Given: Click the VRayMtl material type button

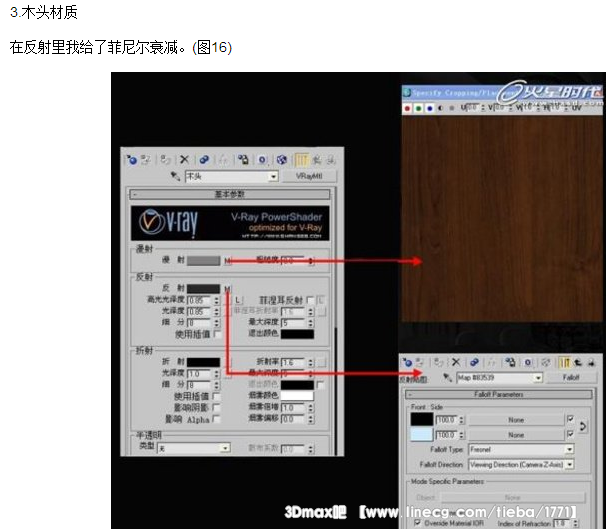Looking at the screenshot, I should click(x=309, y=176).
